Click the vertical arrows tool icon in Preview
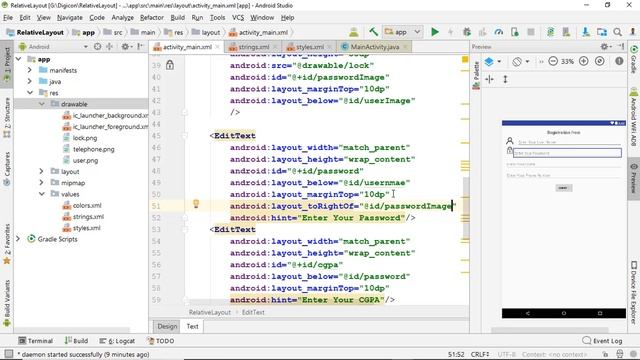This screenshot has height=360, width=640. (505, 79)
